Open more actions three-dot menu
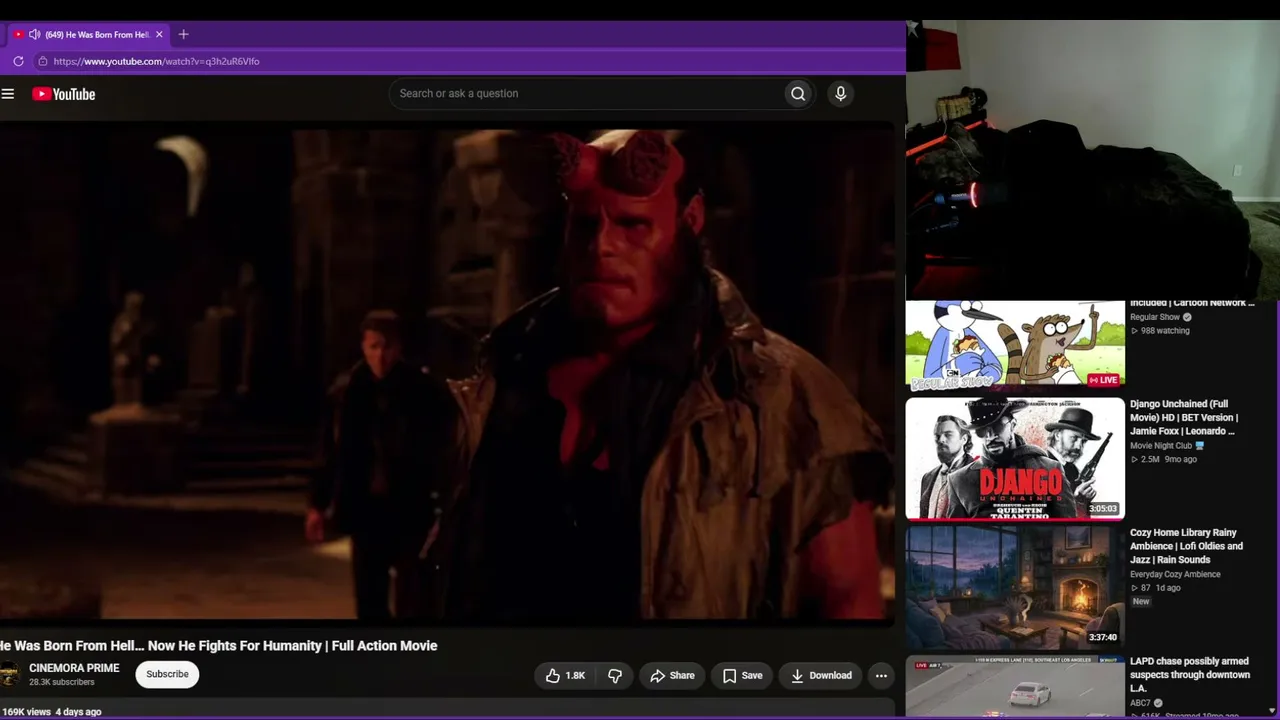The image size is (1280, 720). coord(881,676)
